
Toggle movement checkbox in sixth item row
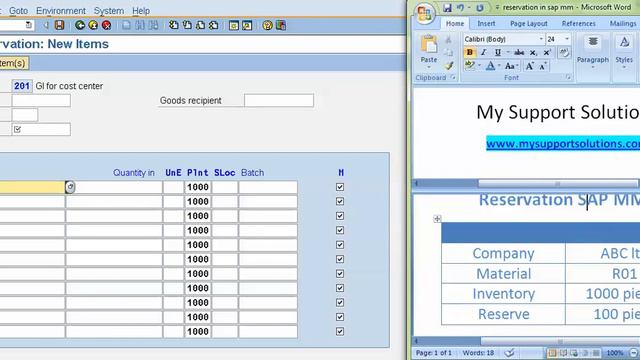click(340, 259)
